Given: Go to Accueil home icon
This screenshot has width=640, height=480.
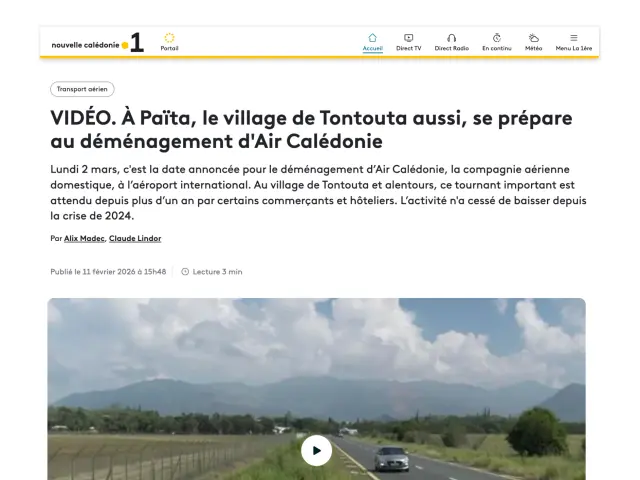Looking at the screenshot, I should (372, 38).
